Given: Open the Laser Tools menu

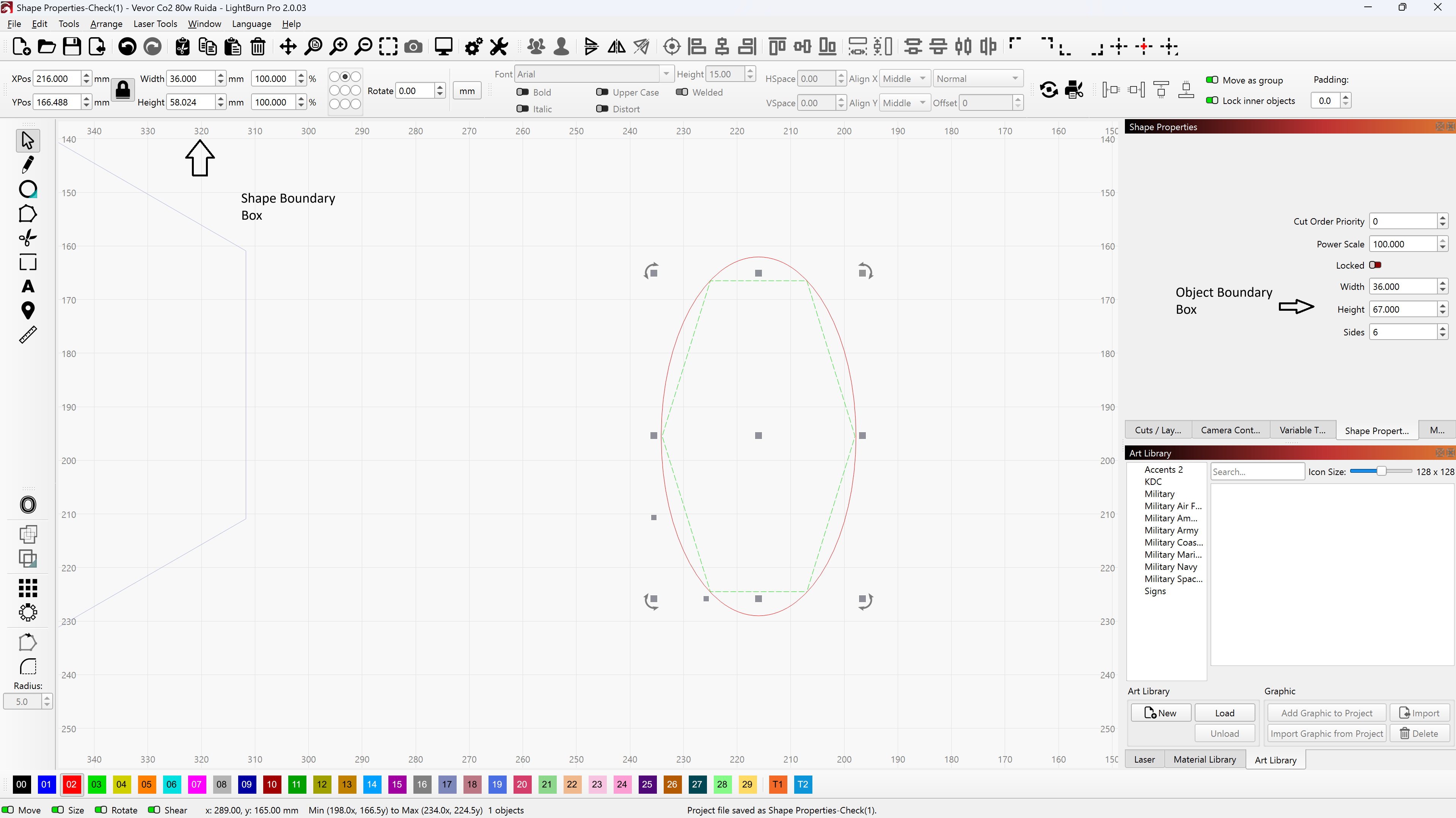Looking at the screenshot, I should tap(155, 24).
